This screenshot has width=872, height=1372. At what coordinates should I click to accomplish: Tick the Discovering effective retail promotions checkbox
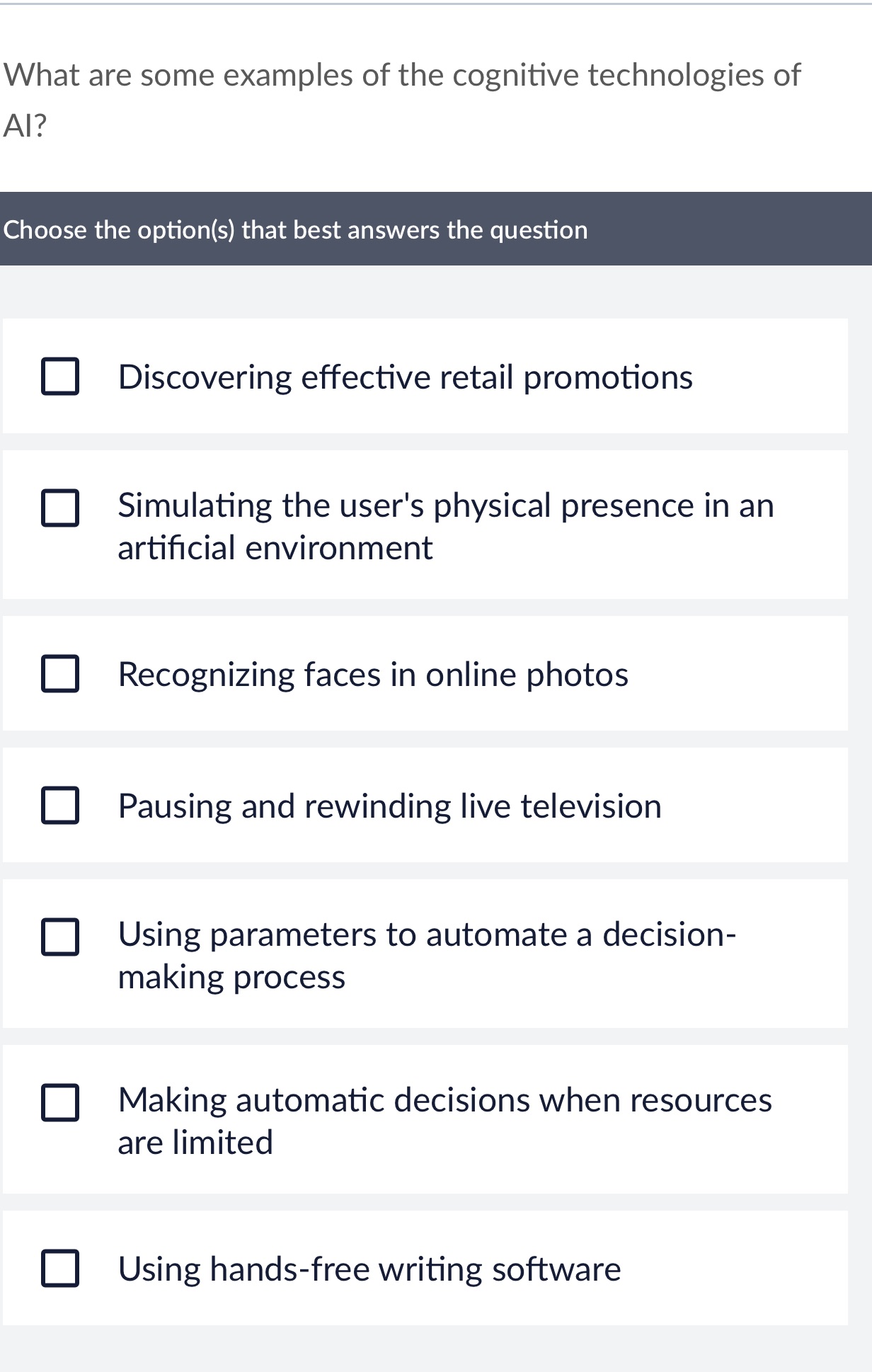(x=59, y=377)
